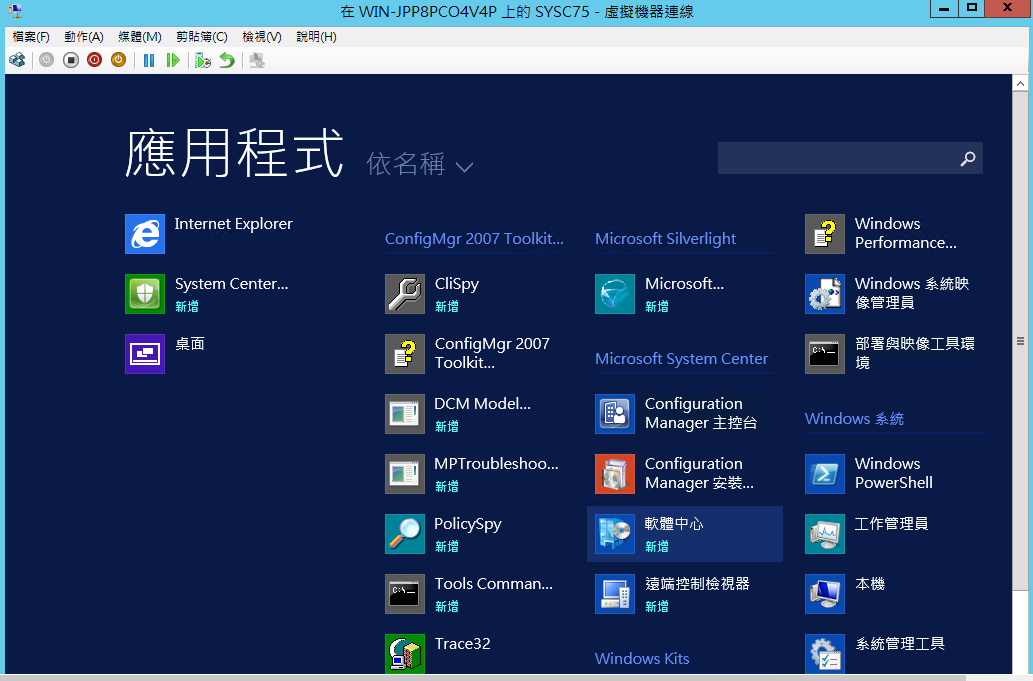Open the 動作(A) menu
The height and width of the screenshot is (681, 1033).
pos(84,37)
